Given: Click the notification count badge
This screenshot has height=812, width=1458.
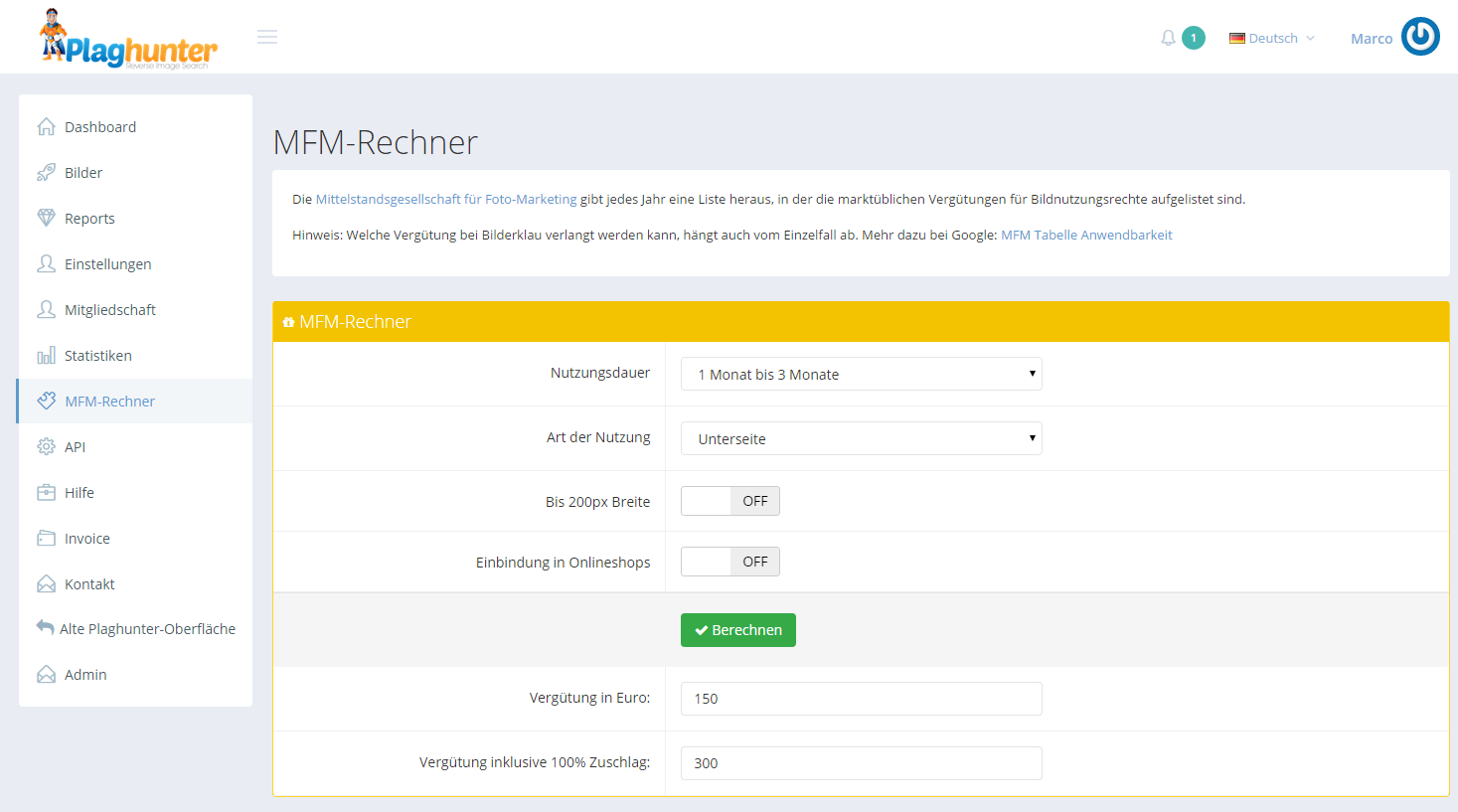Looking at the screenshot, I should (1194, 38).
